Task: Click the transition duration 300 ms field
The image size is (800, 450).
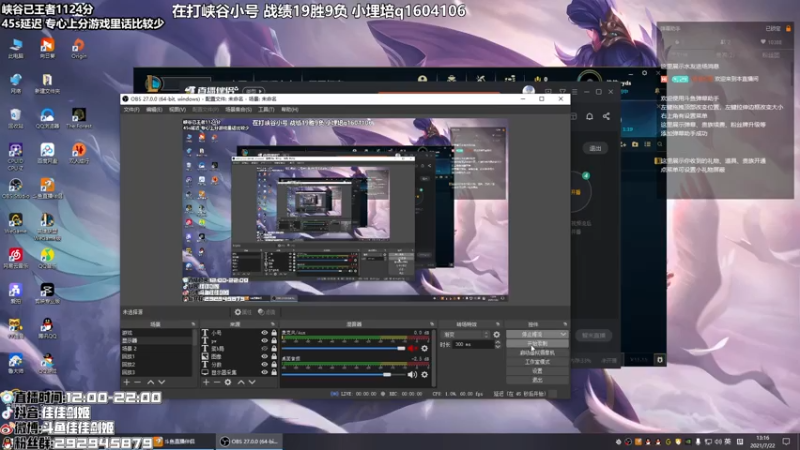Action: (x=474, y=344)
